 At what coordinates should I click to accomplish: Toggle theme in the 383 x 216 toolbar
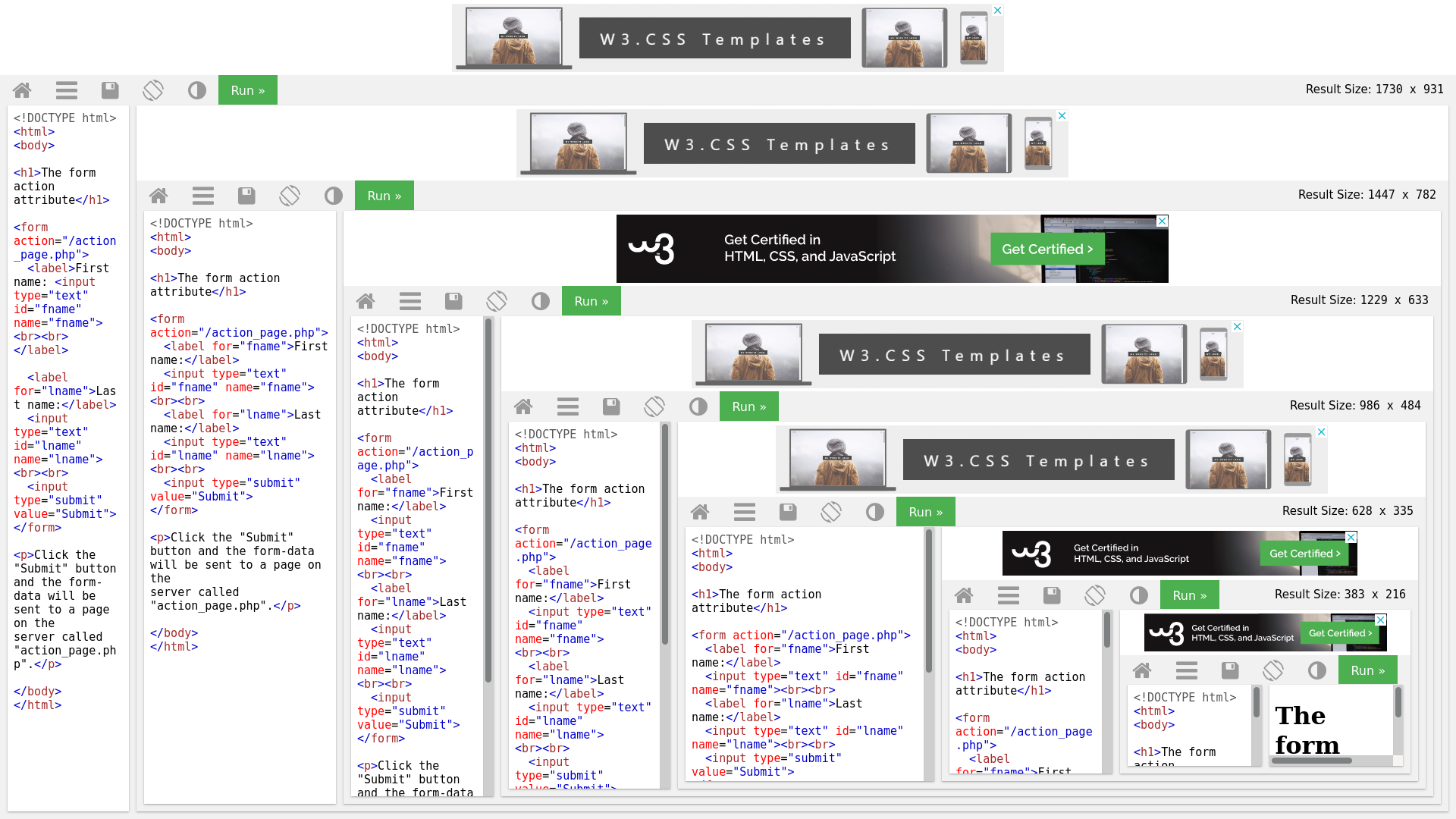click(1139, 596)
